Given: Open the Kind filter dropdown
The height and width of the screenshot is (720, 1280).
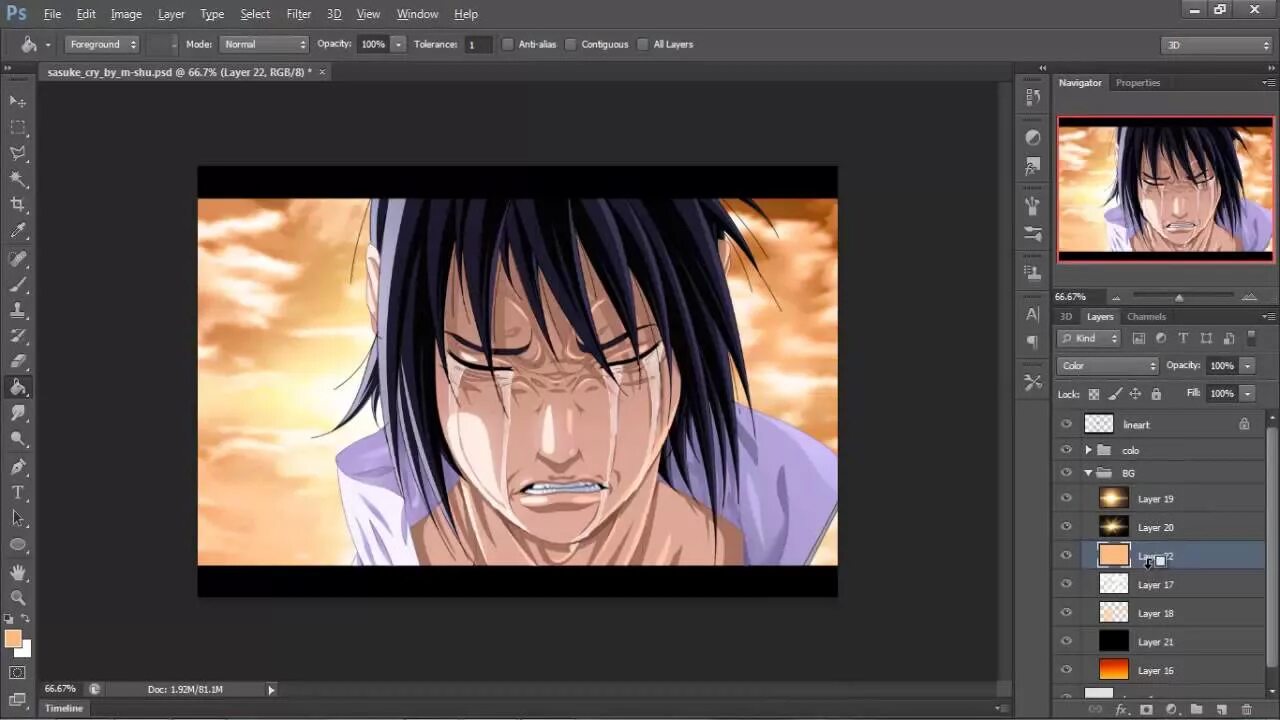Looking at the screenshot, I should (1090, 339).
